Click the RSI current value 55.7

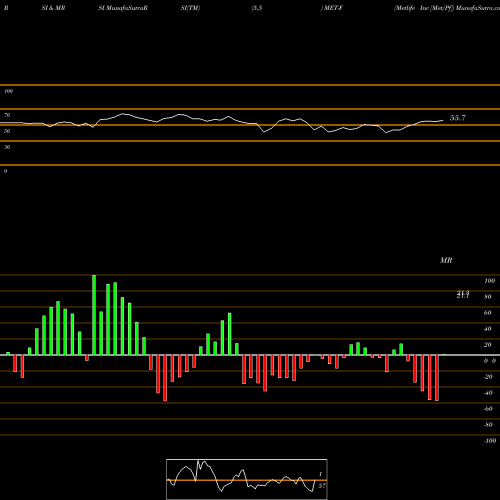tap(458, 118)
